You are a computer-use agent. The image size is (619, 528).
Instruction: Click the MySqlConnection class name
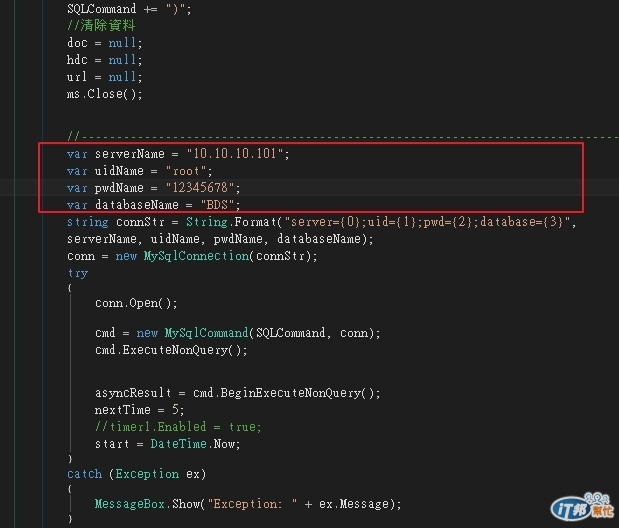coord(196,256)
